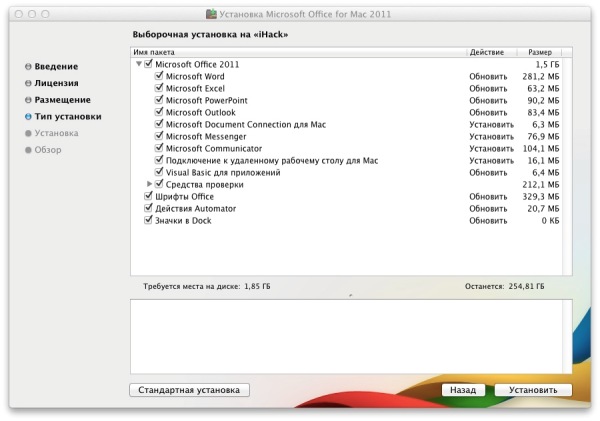600x421 pixels.
Task: Click the installer package icon in title bar
Action: 211,14
